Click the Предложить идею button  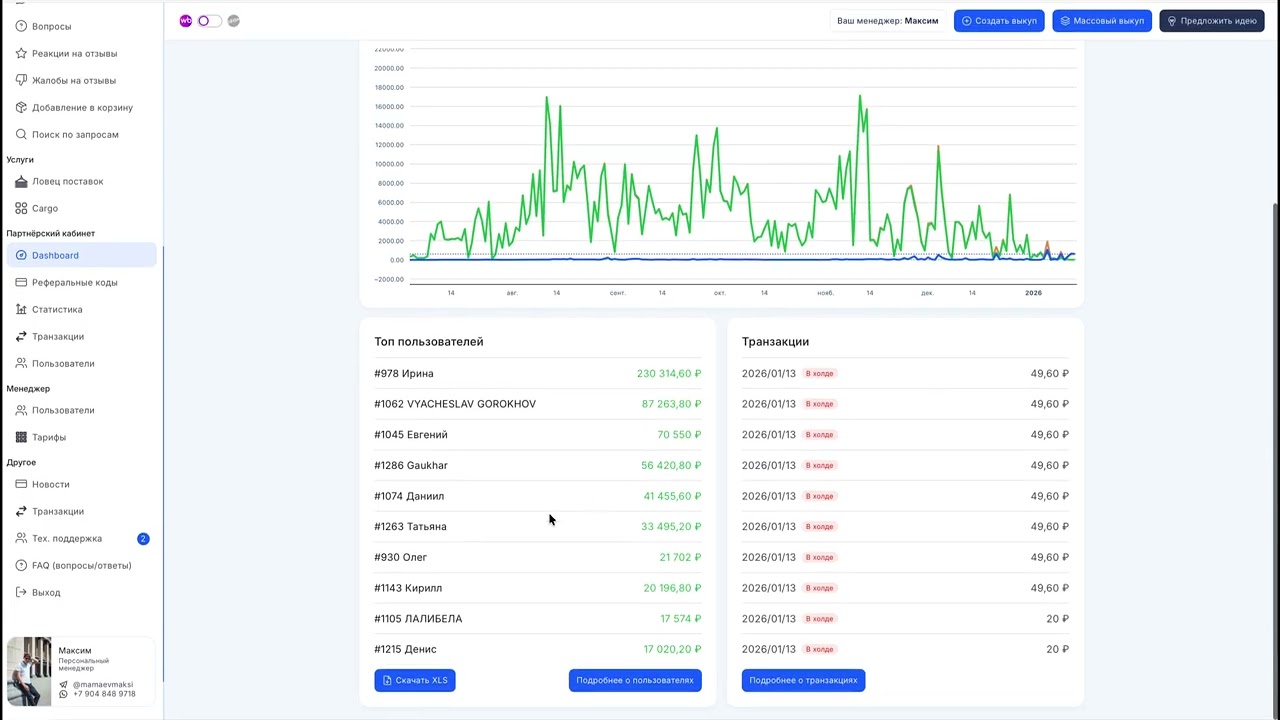click(x=1211, y=21)
